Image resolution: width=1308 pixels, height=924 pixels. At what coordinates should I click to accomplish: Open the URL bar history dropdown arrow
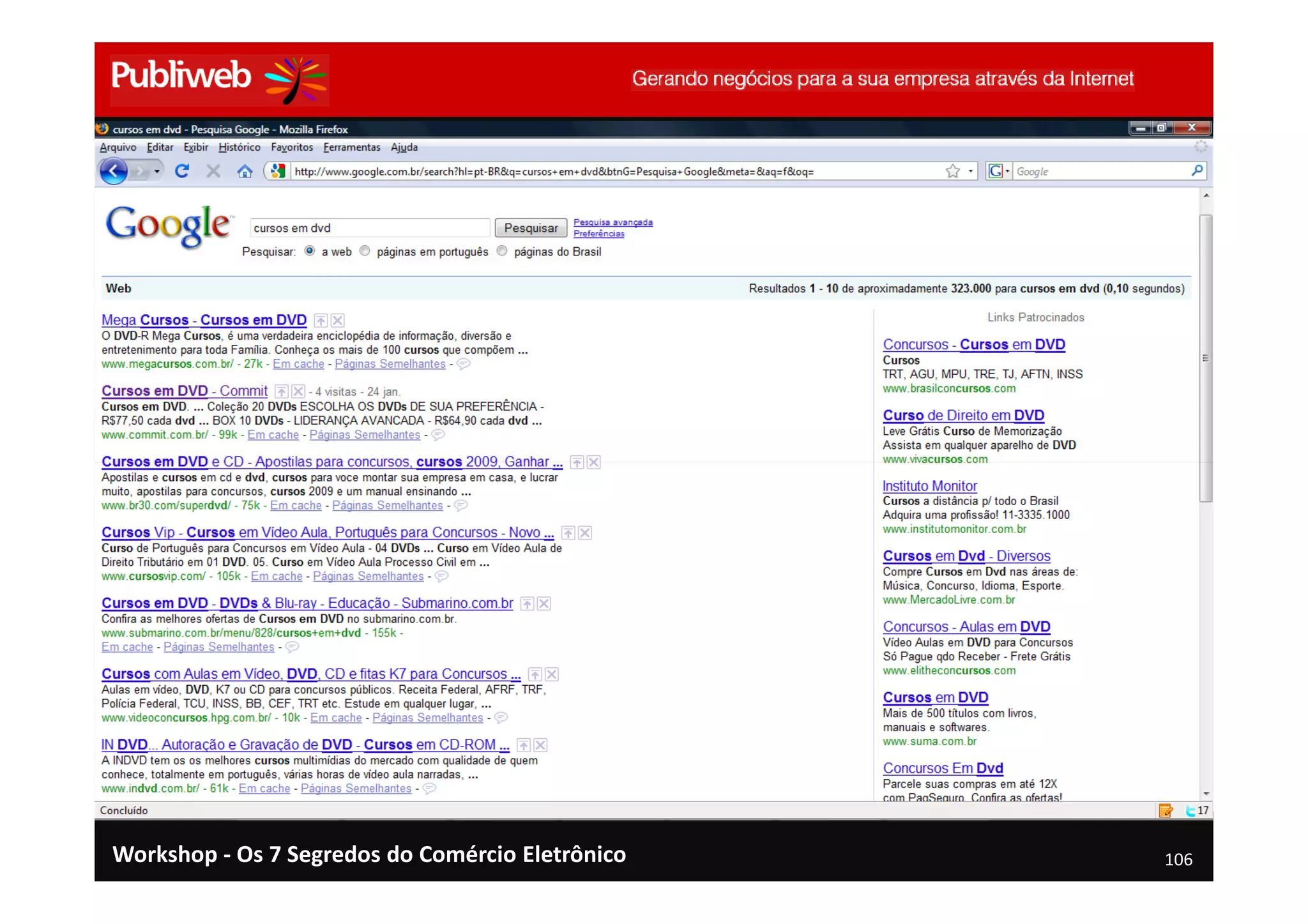tap(970, 171)
